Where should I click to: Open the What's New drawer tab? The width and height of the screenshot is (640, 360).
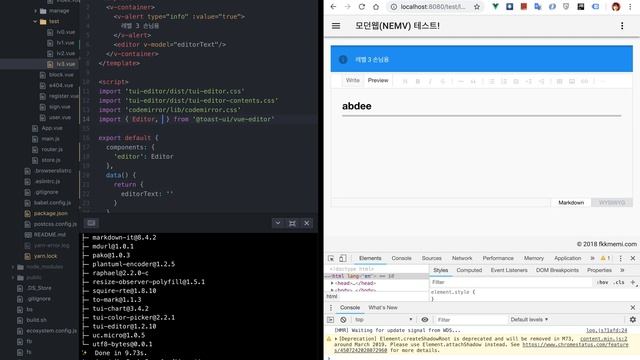(382, 308)
